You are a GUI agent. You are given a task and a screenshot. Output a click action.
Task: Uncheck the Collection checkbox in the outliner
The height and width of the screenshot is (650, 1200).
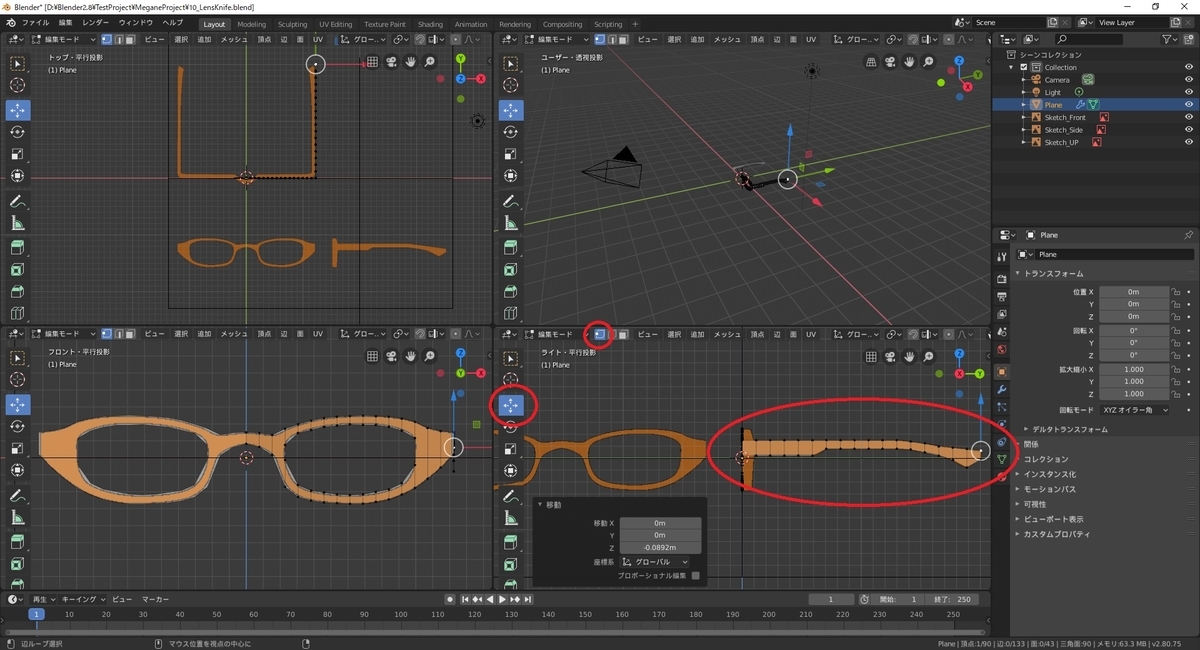[x=1024, y=67]
